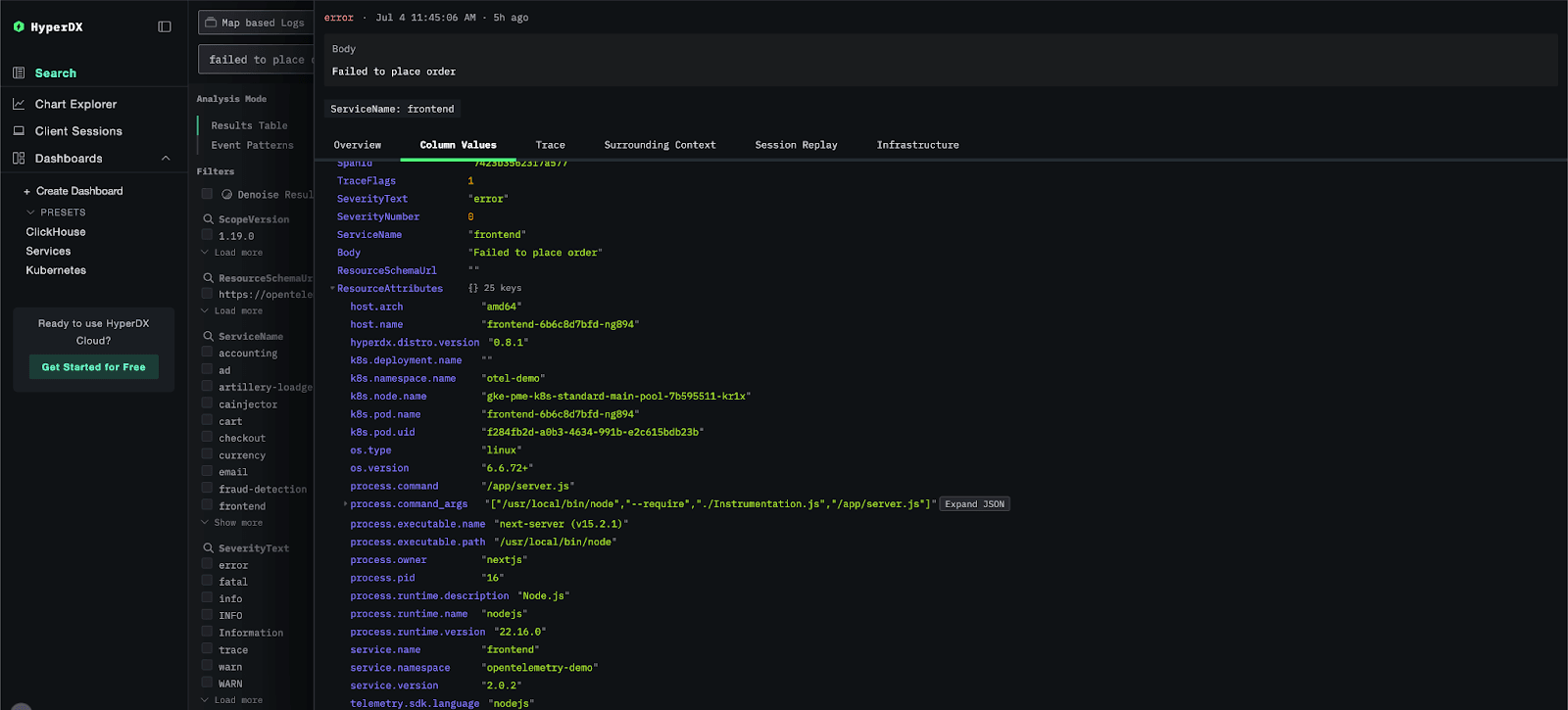Click the Search page icon in sidebar
Viewport: 1568px width, 710px height.
19,73
